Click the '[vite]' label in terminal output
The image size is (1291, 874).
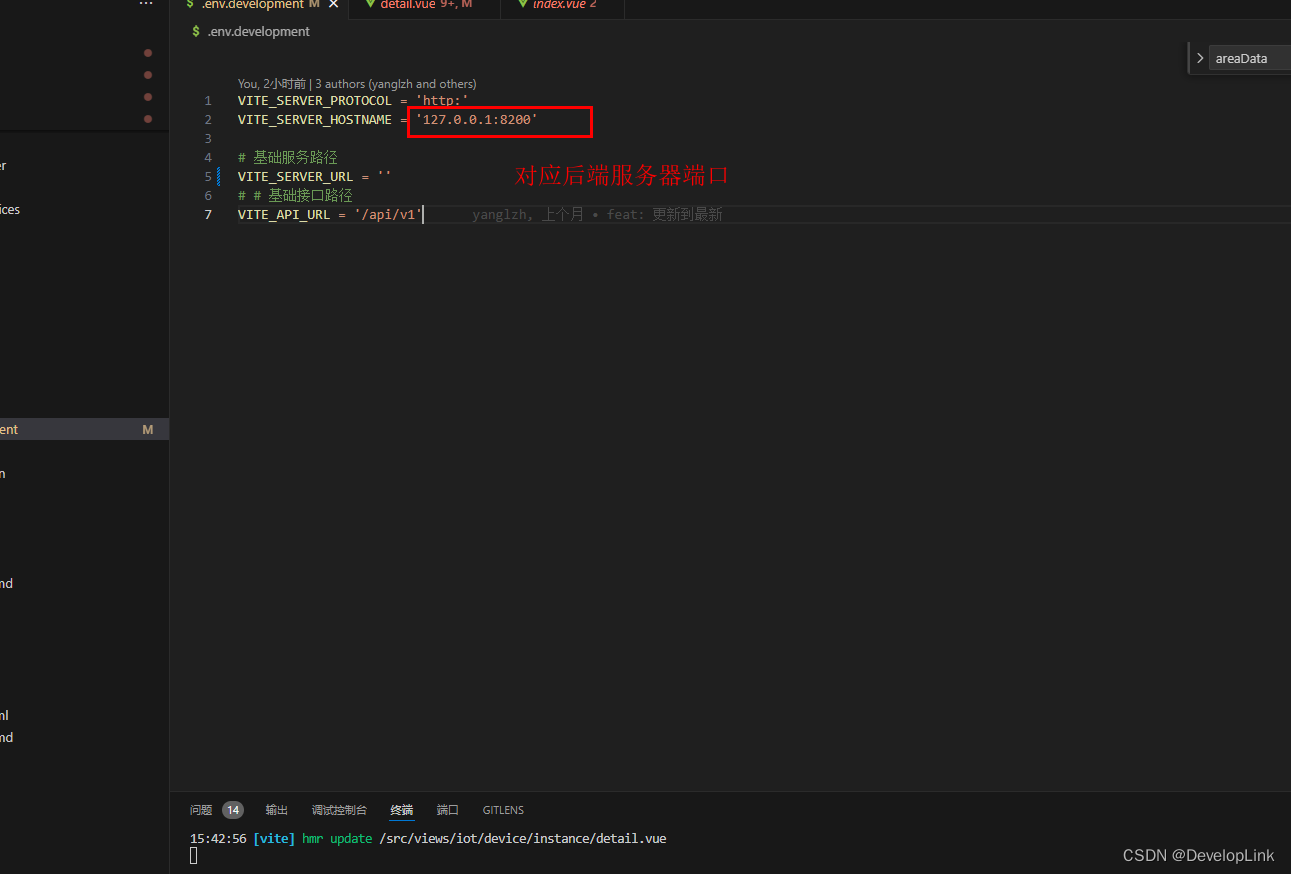click(x=275, y=839)
